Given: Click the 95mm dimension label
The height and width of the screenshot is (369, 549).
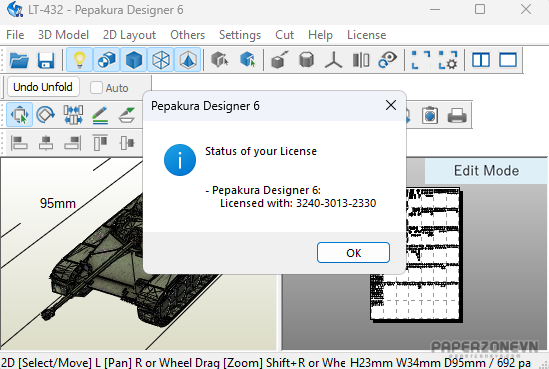Looking at the screenshot, I should [58, 203].
